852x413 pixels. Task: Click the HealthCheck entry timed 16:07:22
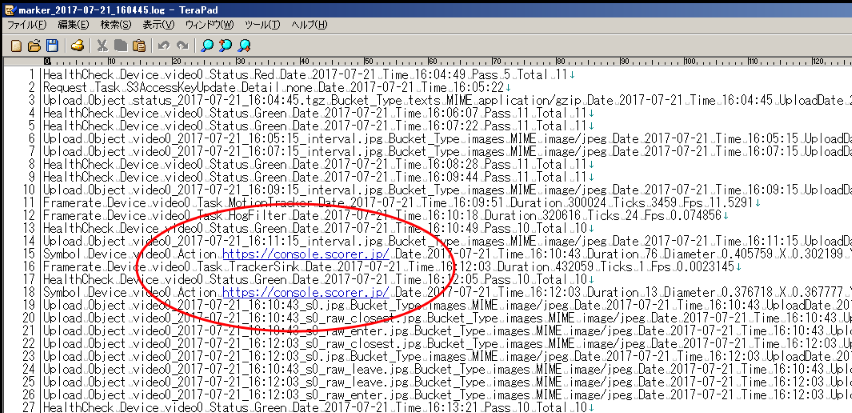[x=318, y=126]
